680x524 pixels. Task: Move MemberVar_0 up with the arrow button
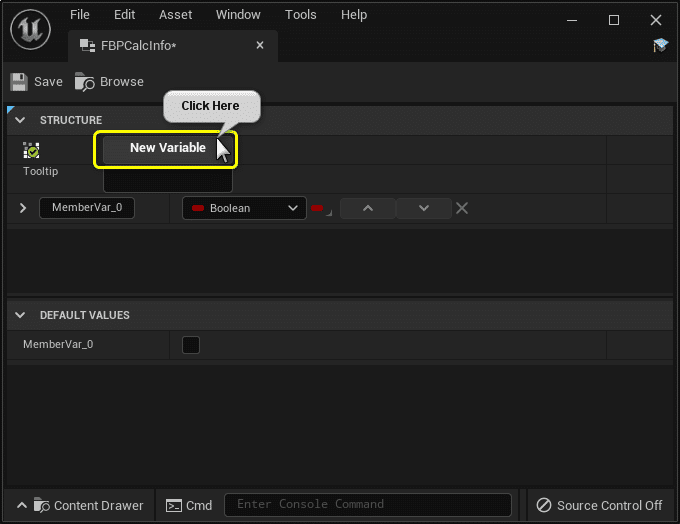tap(368, 208)
